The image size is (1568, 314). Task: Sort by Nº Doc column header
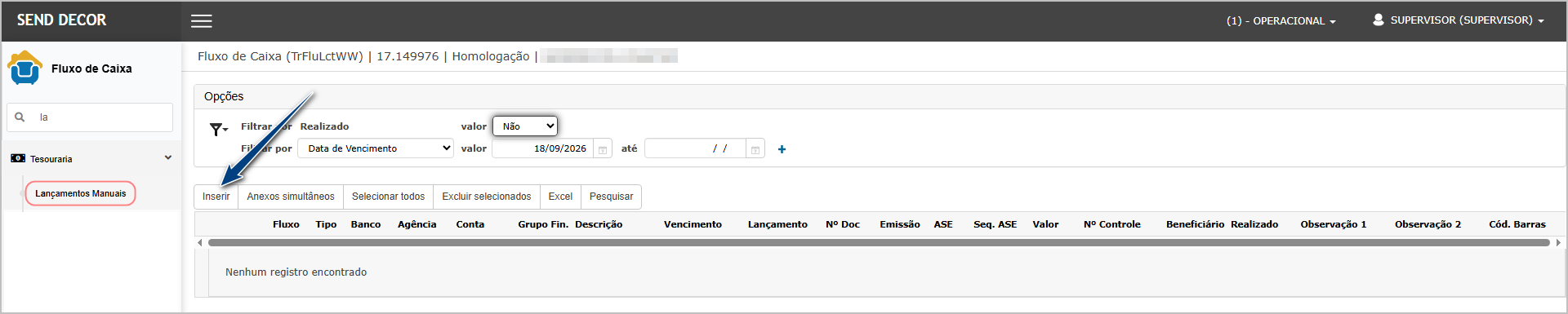coord(843,224)
